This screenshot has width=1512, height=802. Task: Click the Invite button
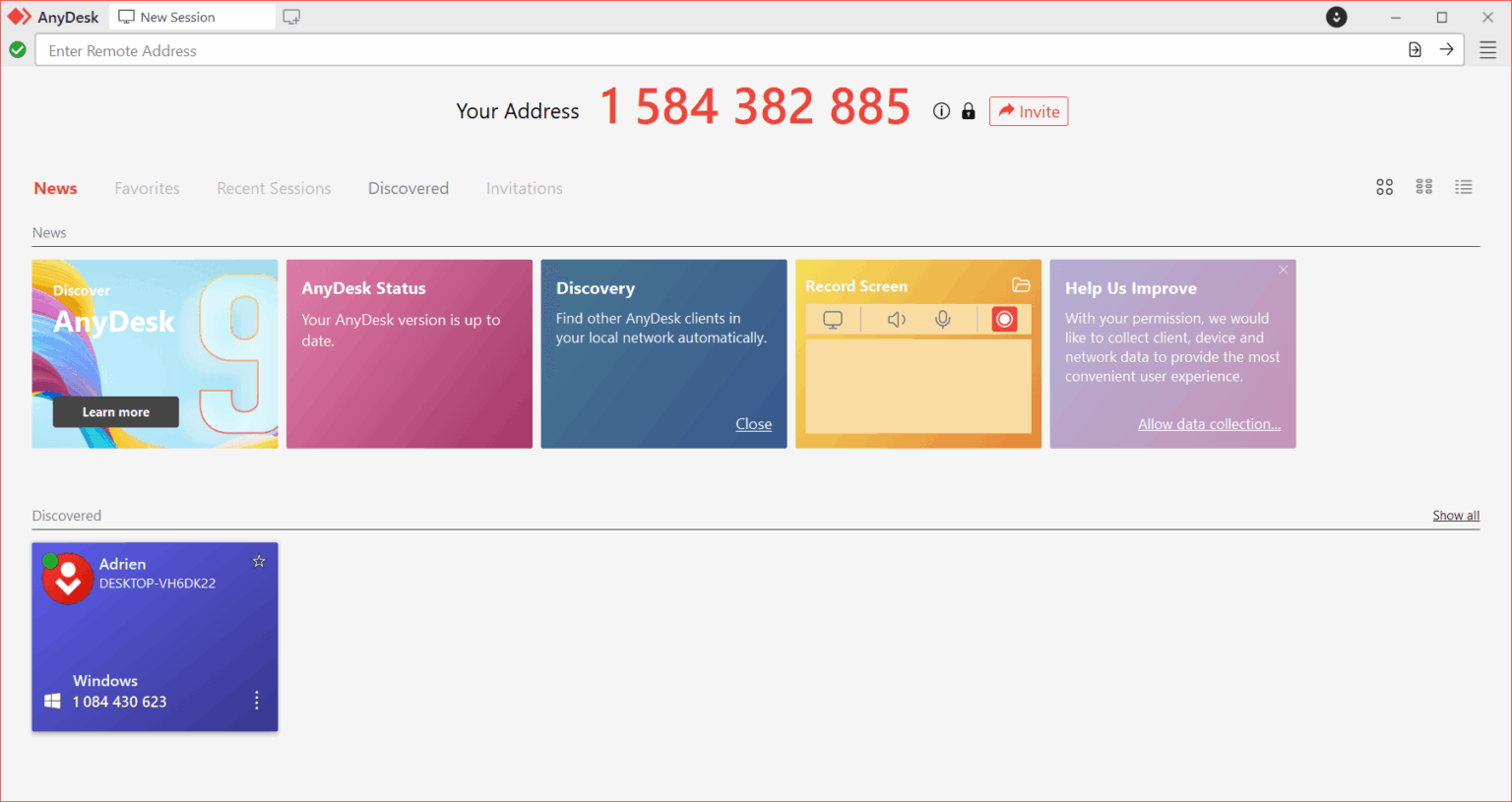[x=1029, y=111]
